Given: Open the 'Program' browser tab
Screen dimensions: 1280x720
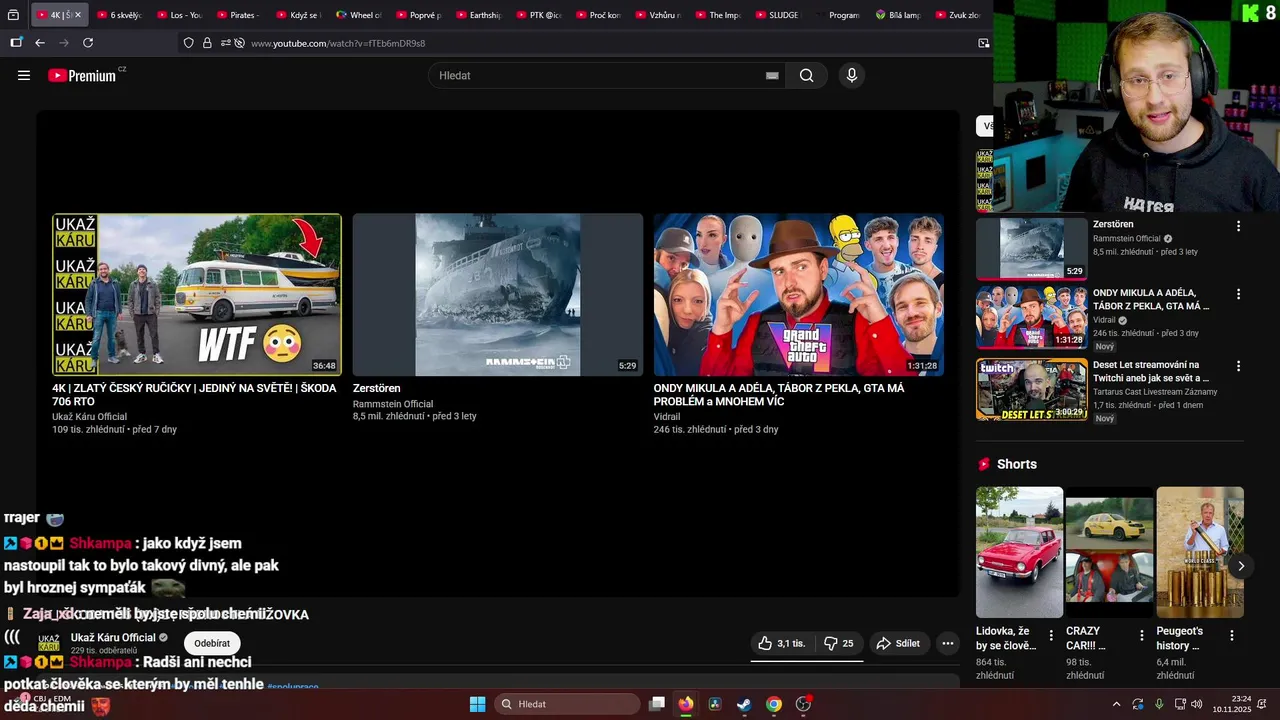Looking at the screenshot, I should 838,15.
